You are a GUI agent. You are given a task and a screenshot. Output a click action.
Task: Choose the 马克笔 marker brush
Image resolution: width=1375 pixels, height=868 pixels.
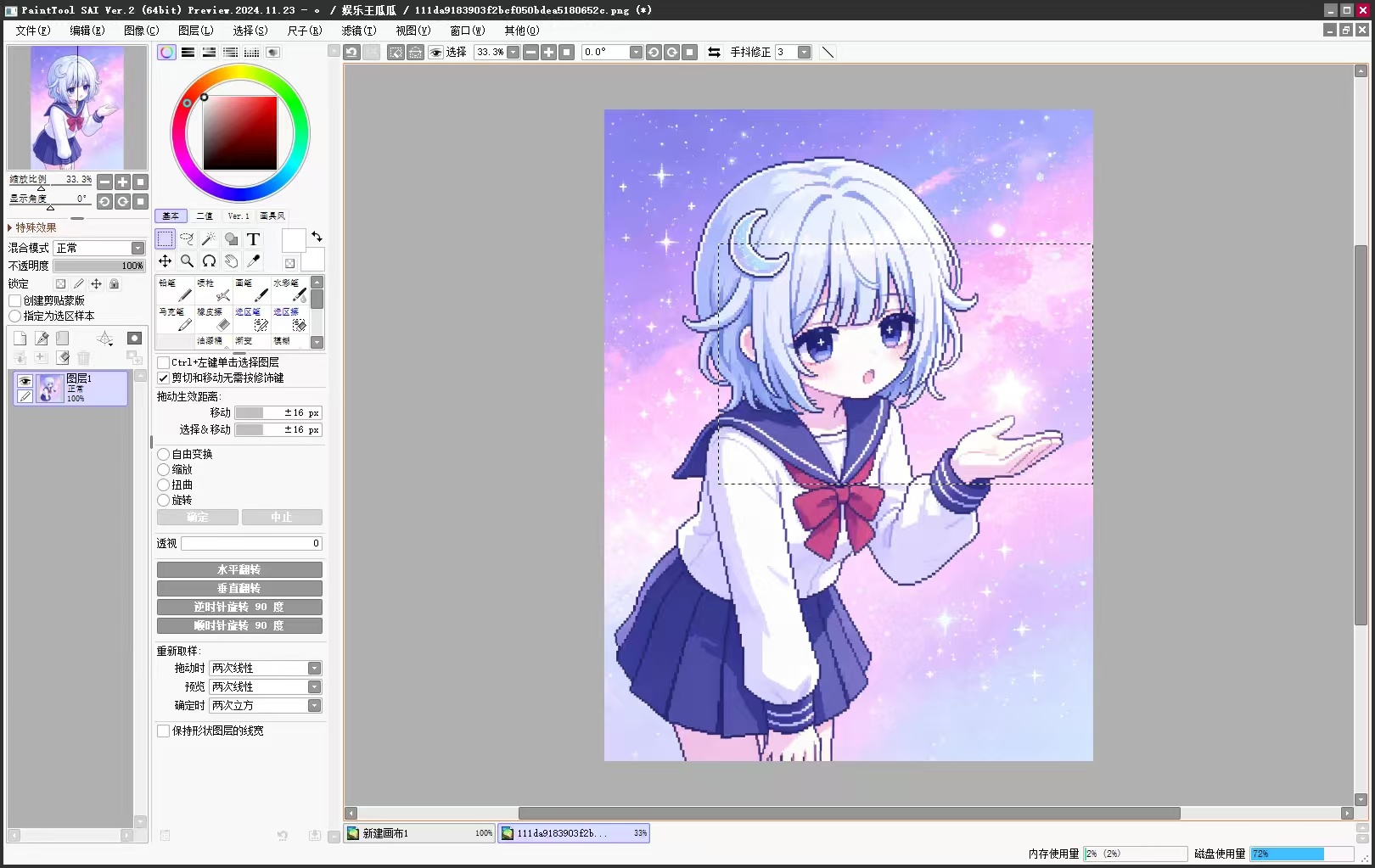coord(175,318)
